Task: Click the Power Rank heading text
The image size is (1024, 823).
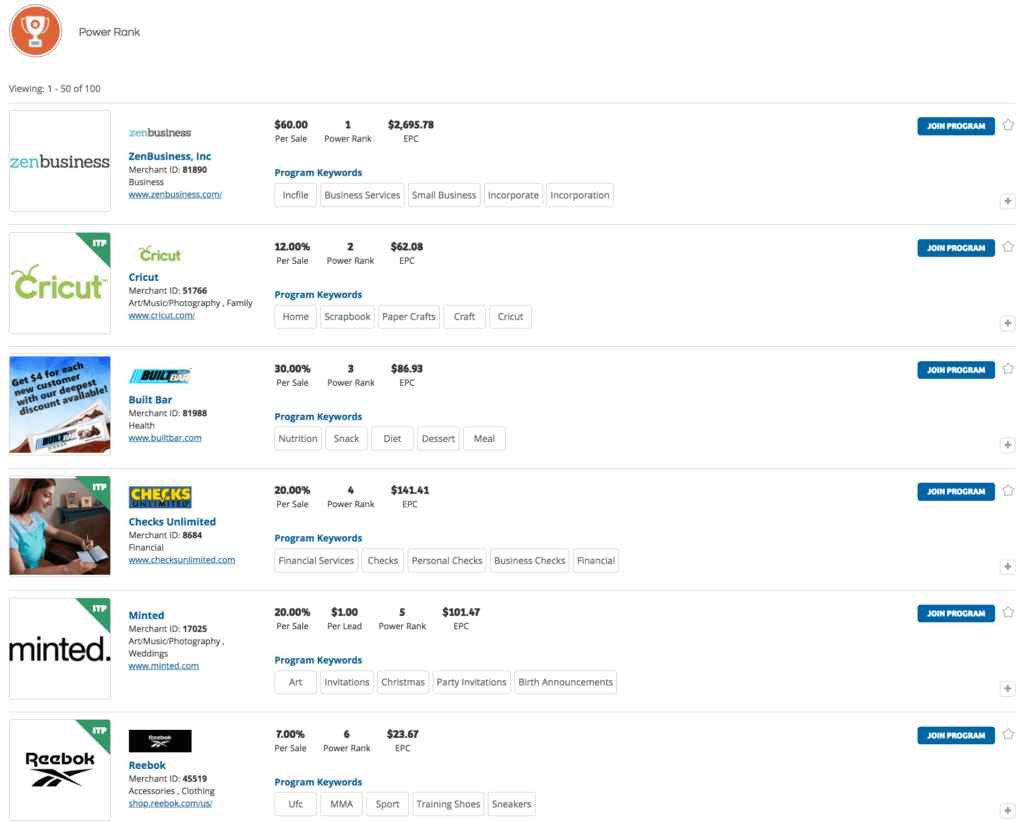Action: (x=109, y=32)
